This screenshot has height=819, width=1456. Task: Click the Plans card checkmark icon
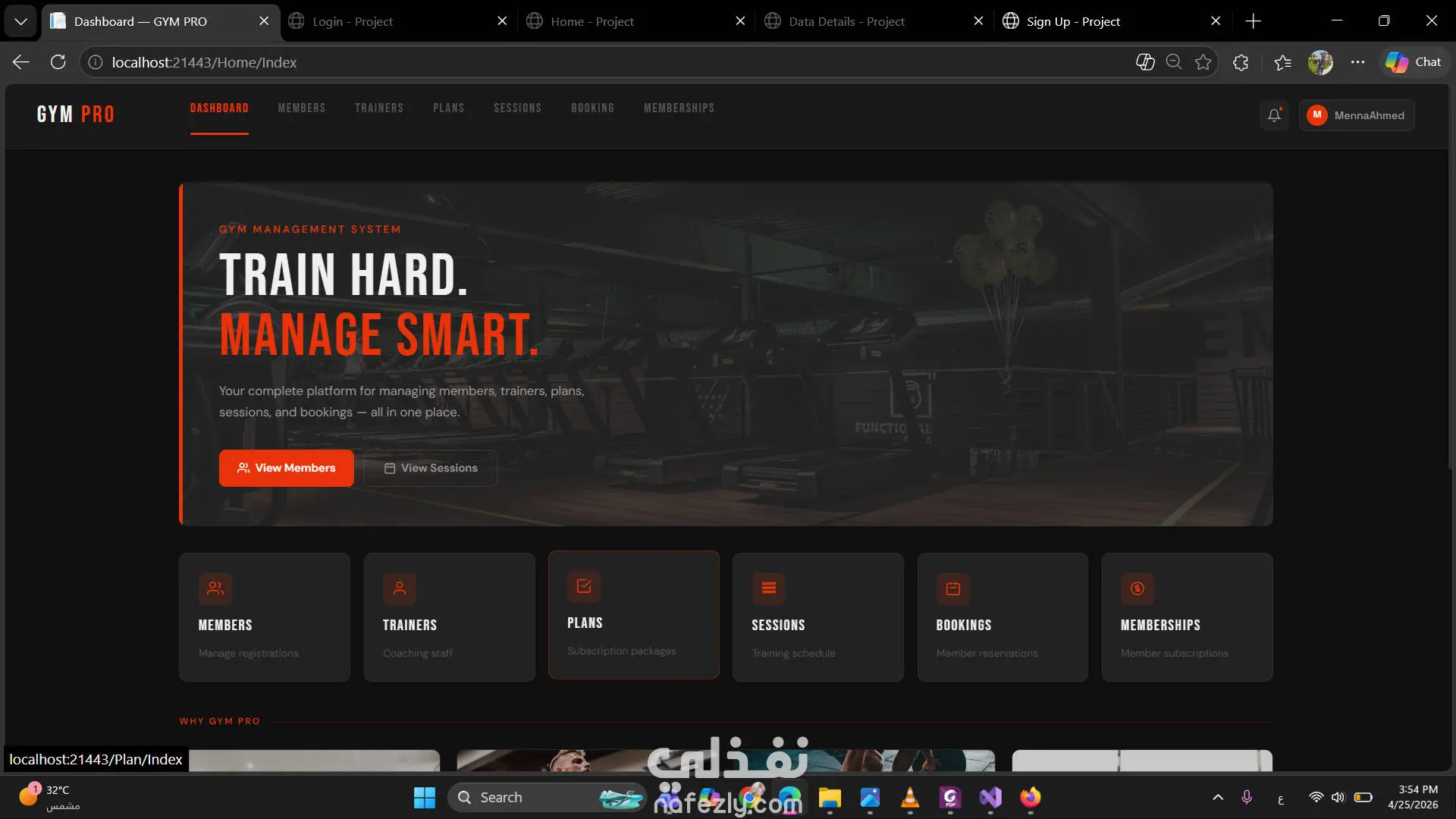584,586
